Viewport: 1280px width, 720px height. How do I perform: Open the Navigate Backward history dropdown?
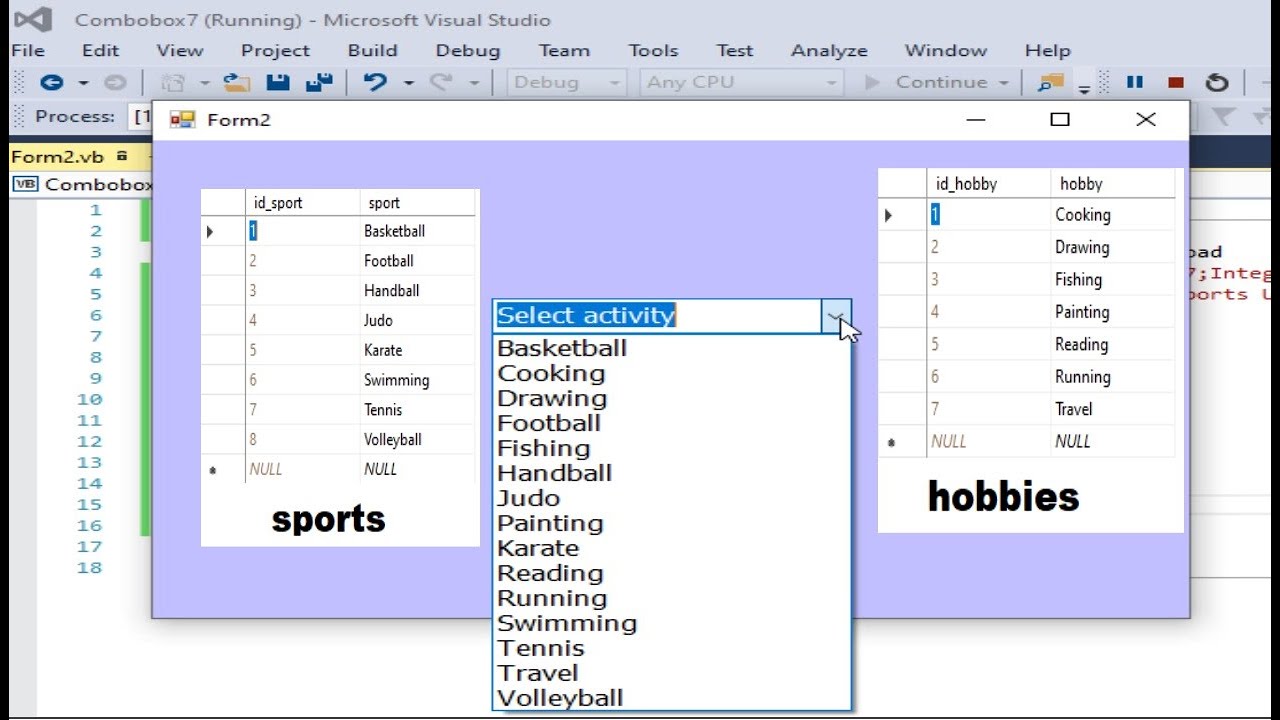[x=84, y=83]
